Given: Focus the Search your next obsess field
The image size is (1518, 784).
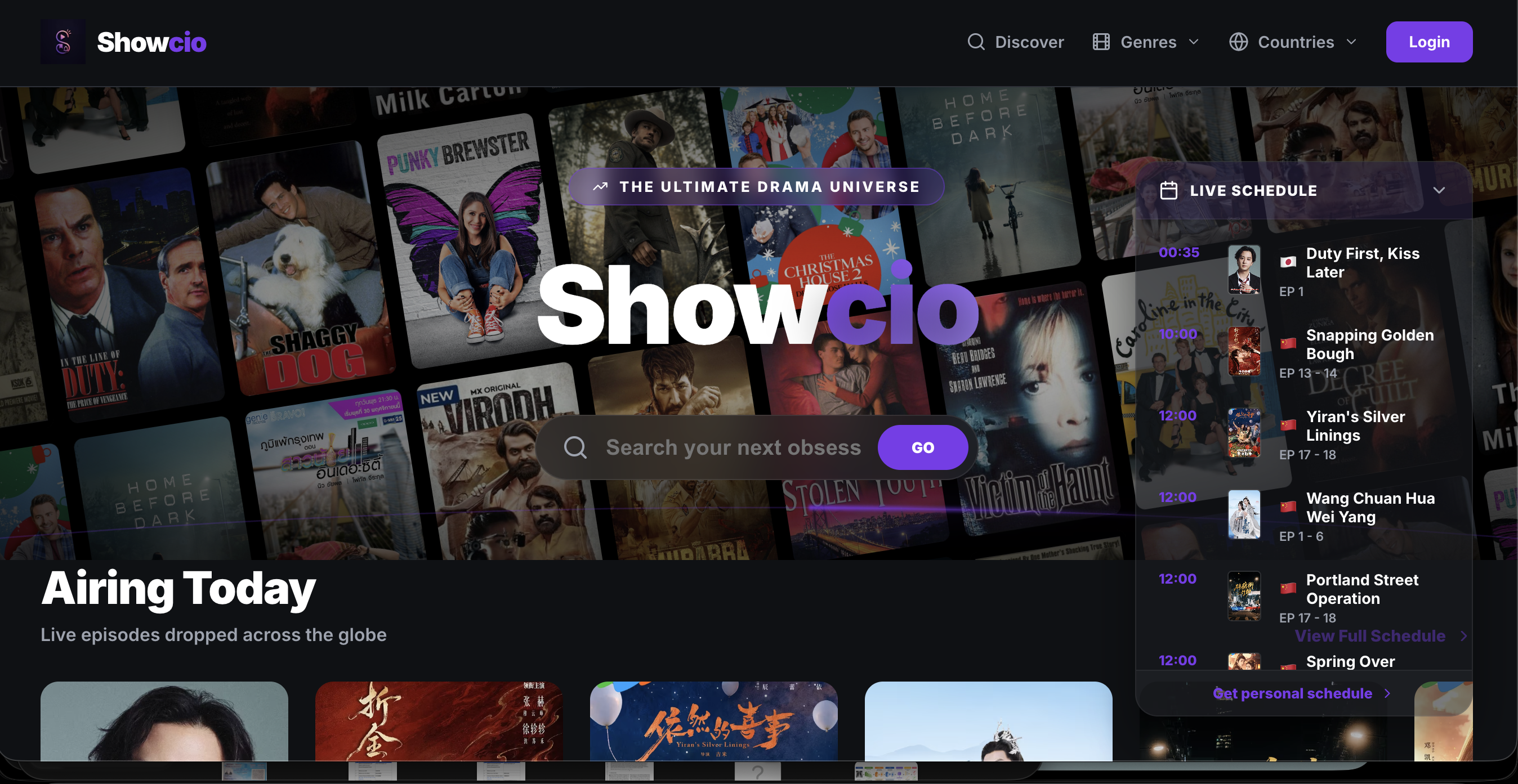Looking at the screenshot, I should (x=733, y=447).
